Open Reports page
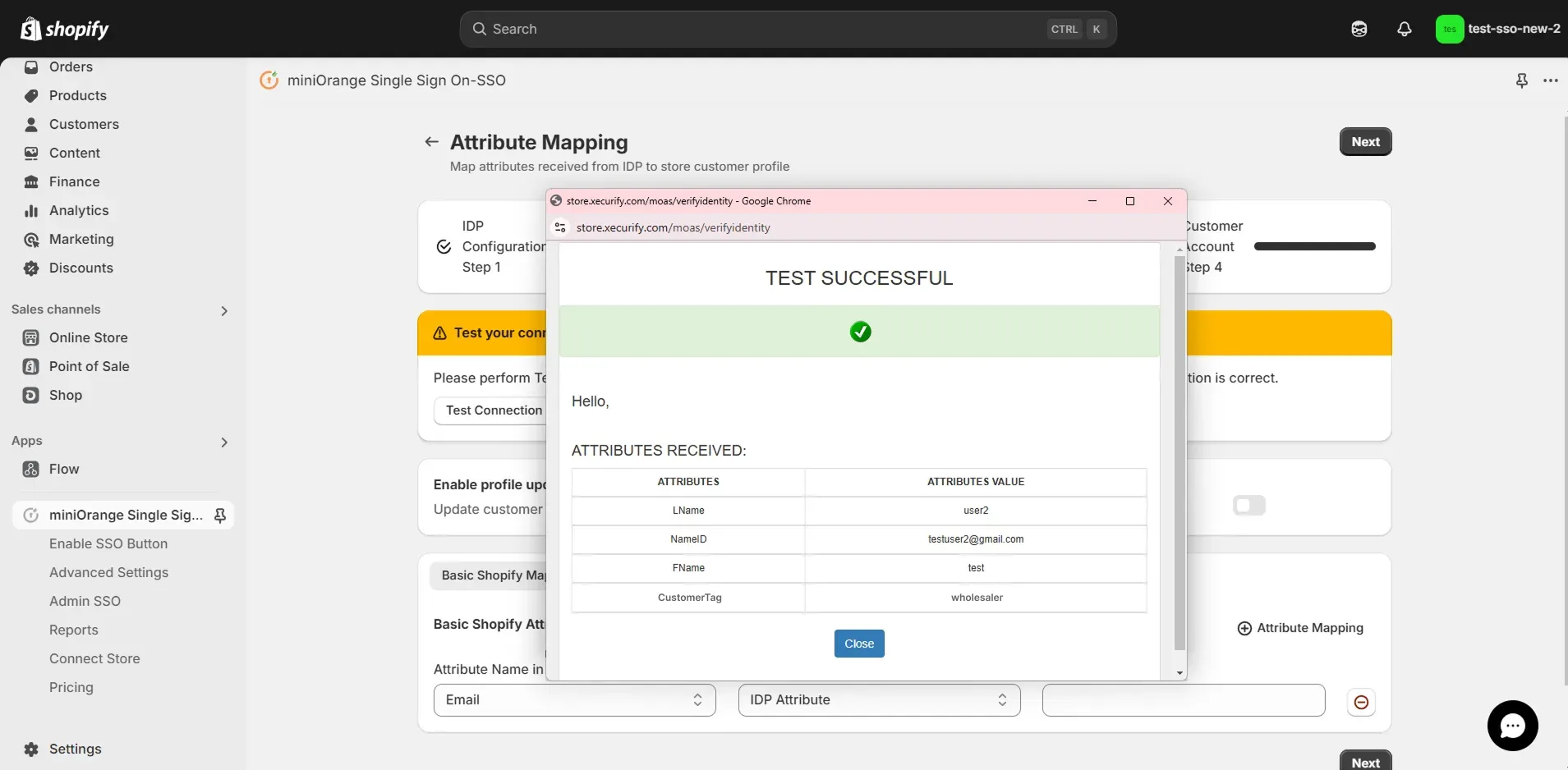Screen dimensions: 1568x770 (73, 630)
